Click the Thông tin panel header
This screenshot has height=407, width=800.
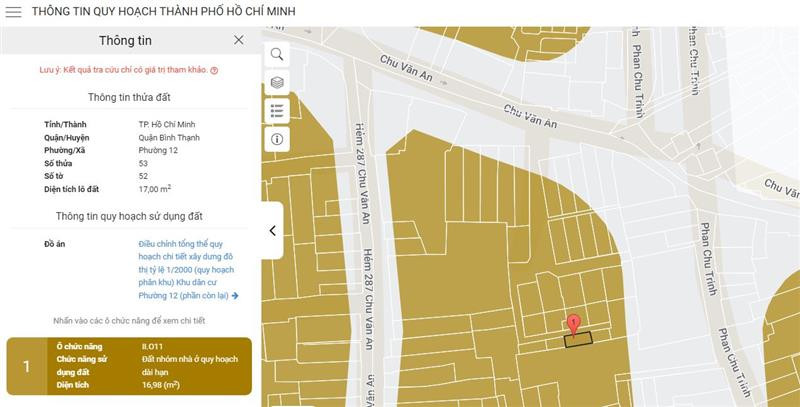point(125,40)
